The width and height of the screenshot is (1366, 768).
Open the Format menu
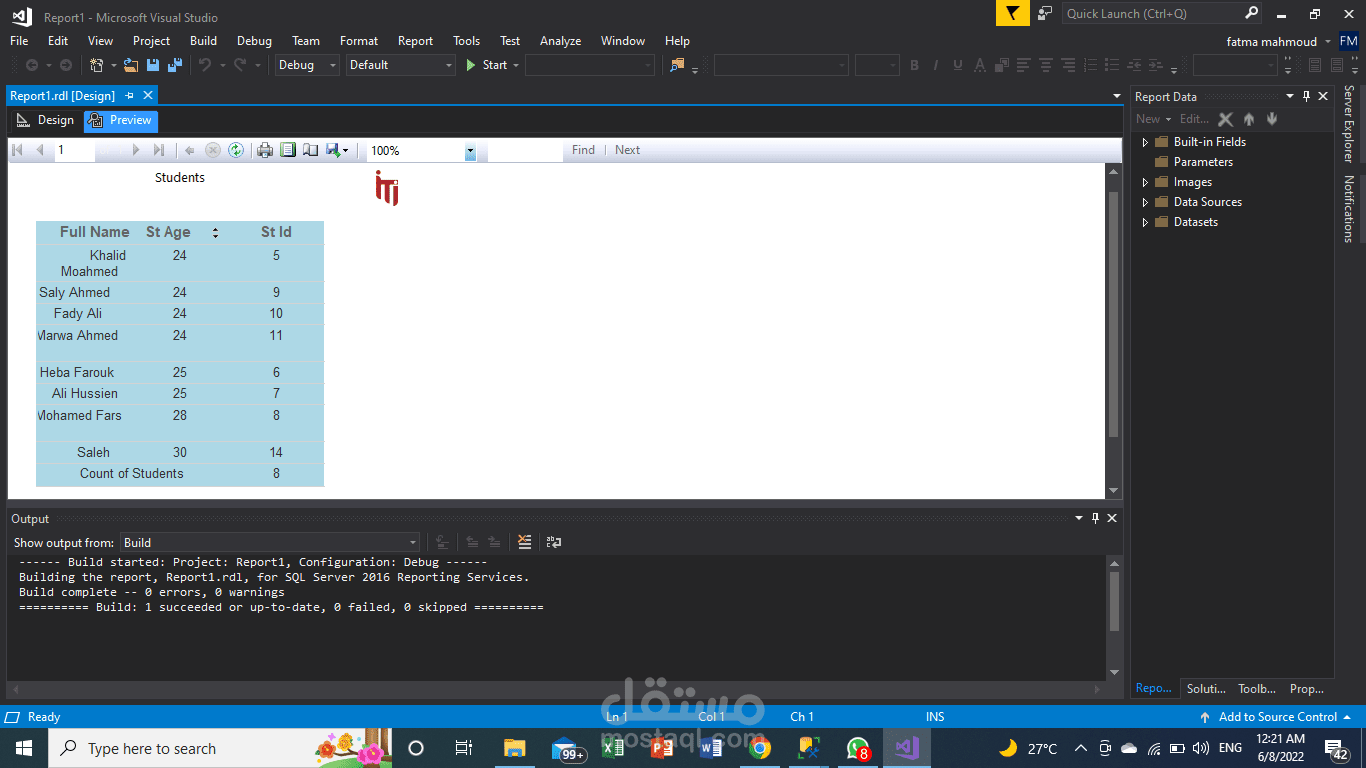click(x=359, y=41)
